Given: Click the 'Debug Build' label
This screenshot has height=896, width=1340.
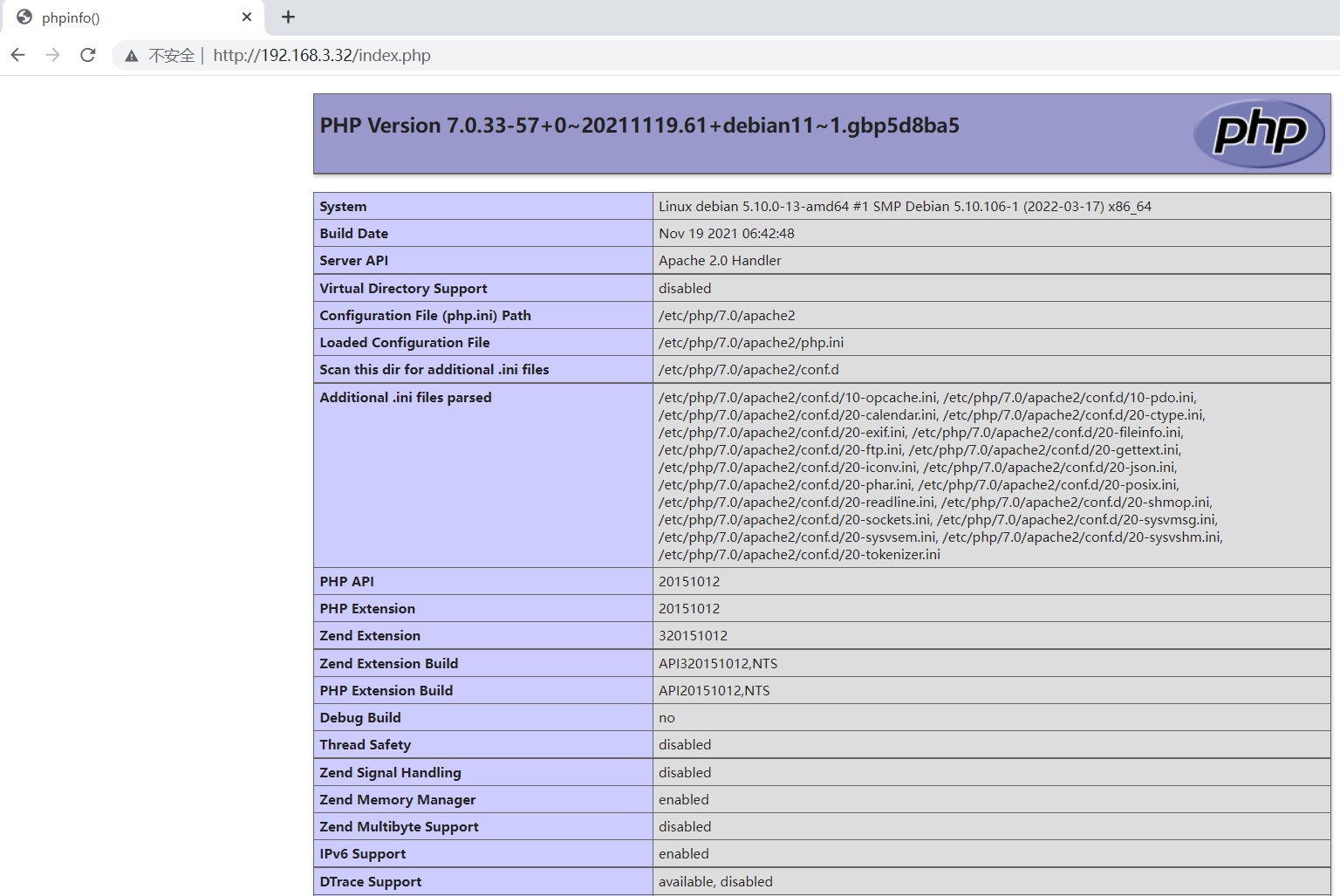Looking at the screenshot, I should [x=360, y=718].
